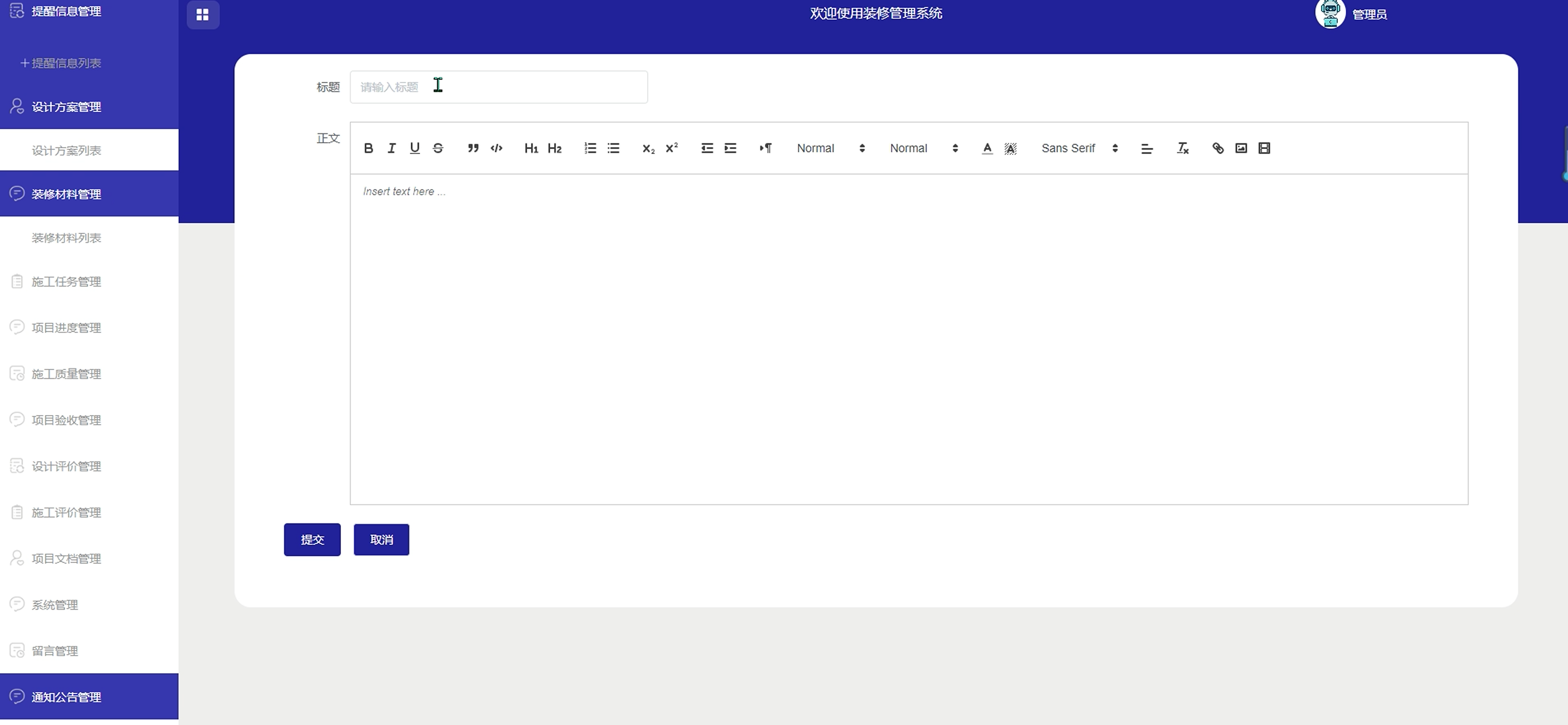Click the insert link icon
1568x725 pixels.
tap(1217, 148)
